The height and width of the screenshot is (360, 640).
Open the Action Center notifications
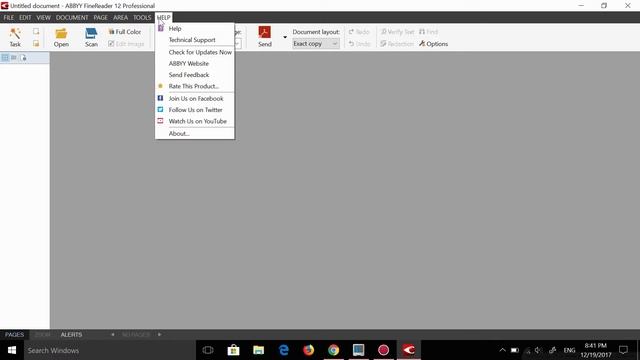623,350
